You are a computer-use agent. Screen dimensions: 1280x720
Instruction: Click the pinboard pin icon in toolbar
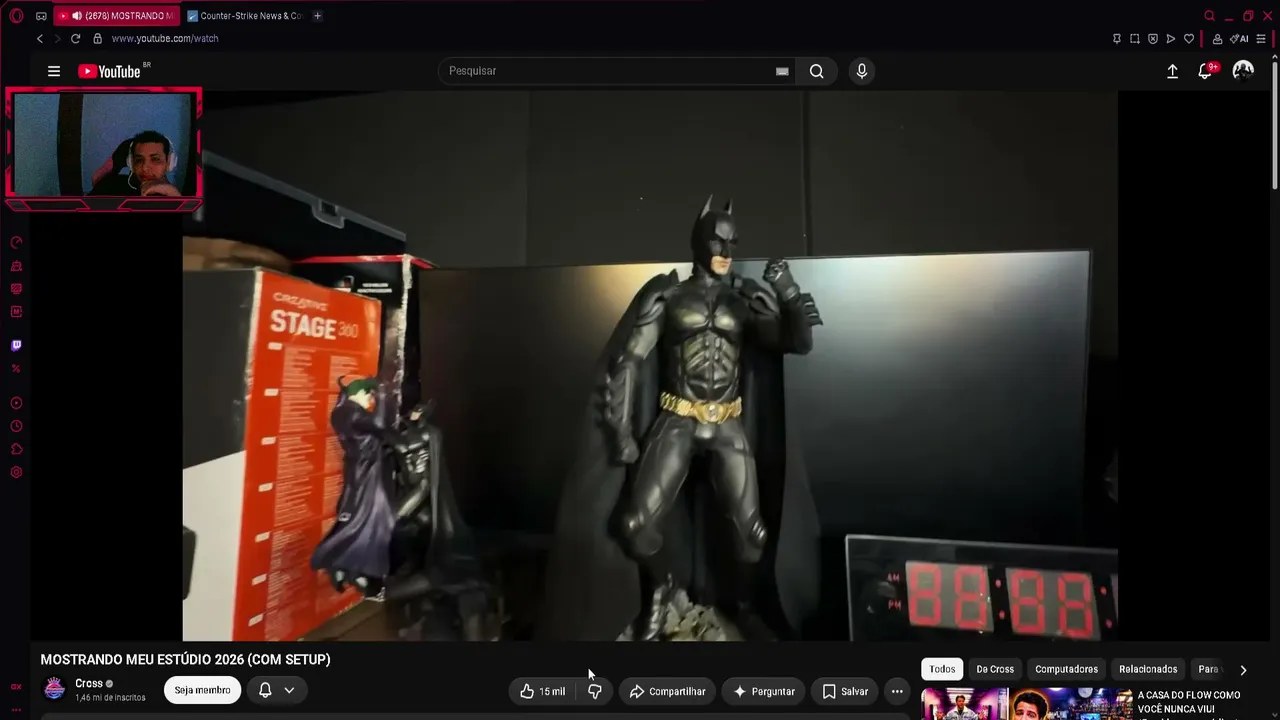1117,39
